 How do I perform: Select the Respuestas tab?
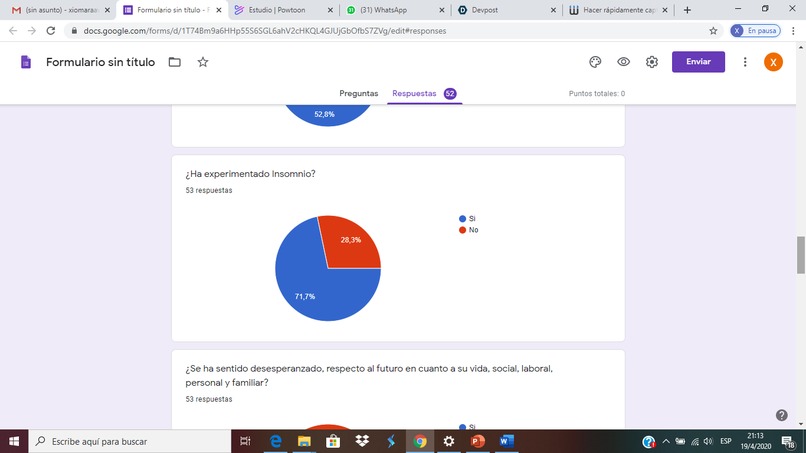coord(424,94)
